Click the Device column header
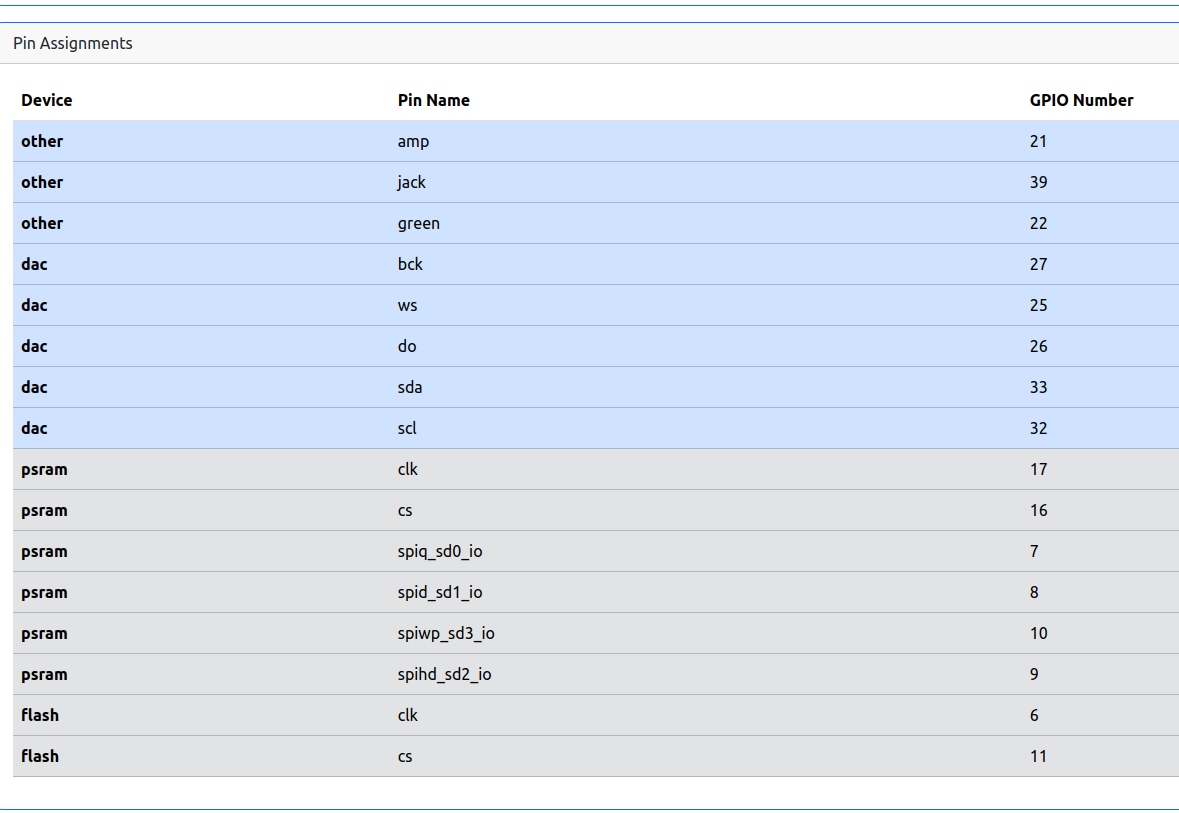1179x813 pixels. [47, 100]
